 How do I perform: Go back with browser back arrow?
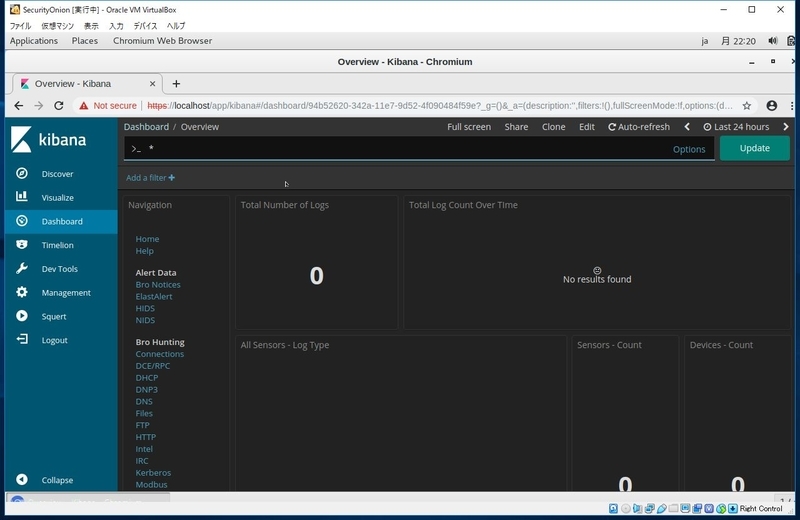pos(19,106)
